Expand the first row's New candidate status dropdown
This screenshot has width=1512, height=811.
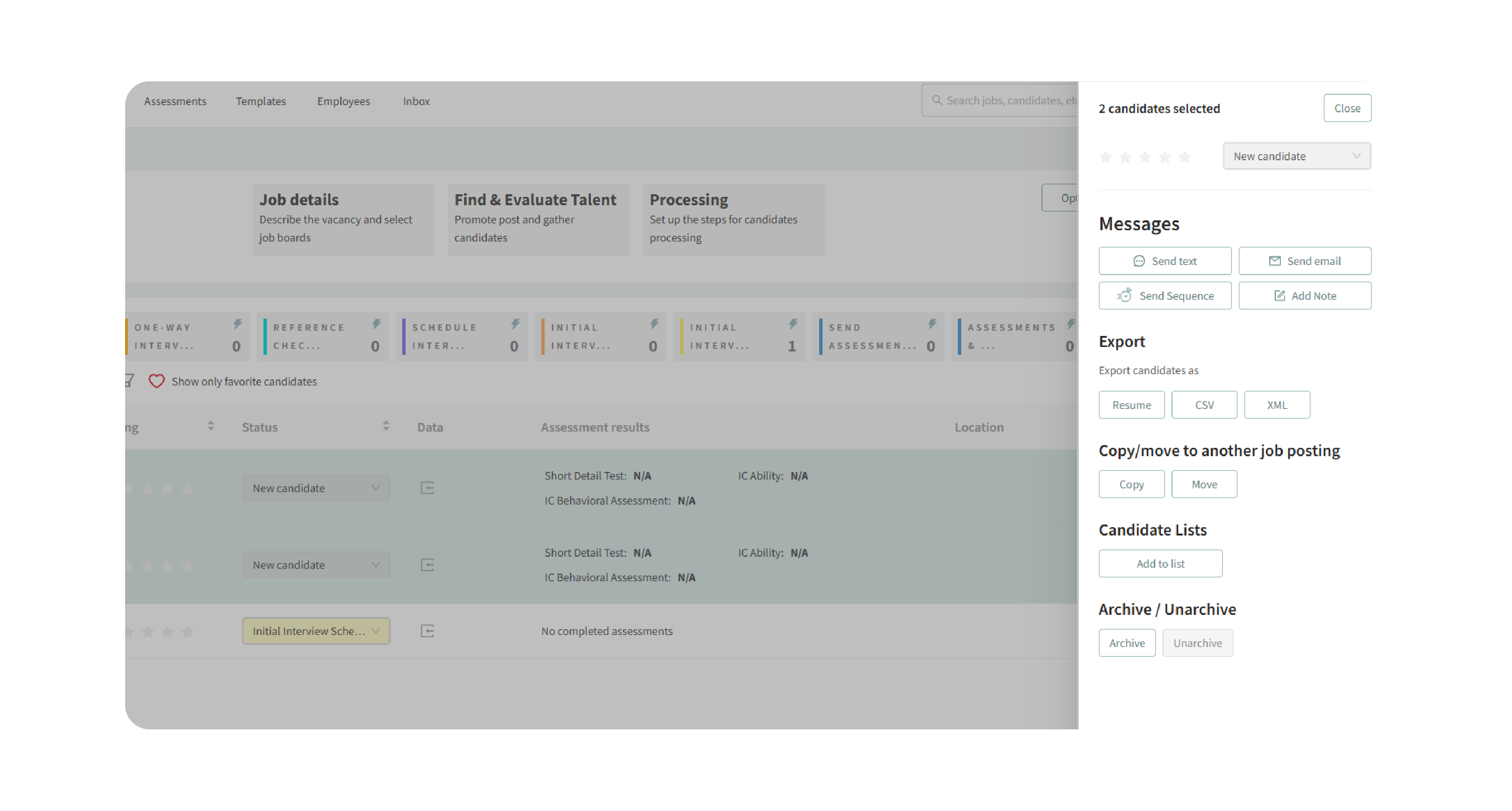pyautogui.click(x=316, y=488)
